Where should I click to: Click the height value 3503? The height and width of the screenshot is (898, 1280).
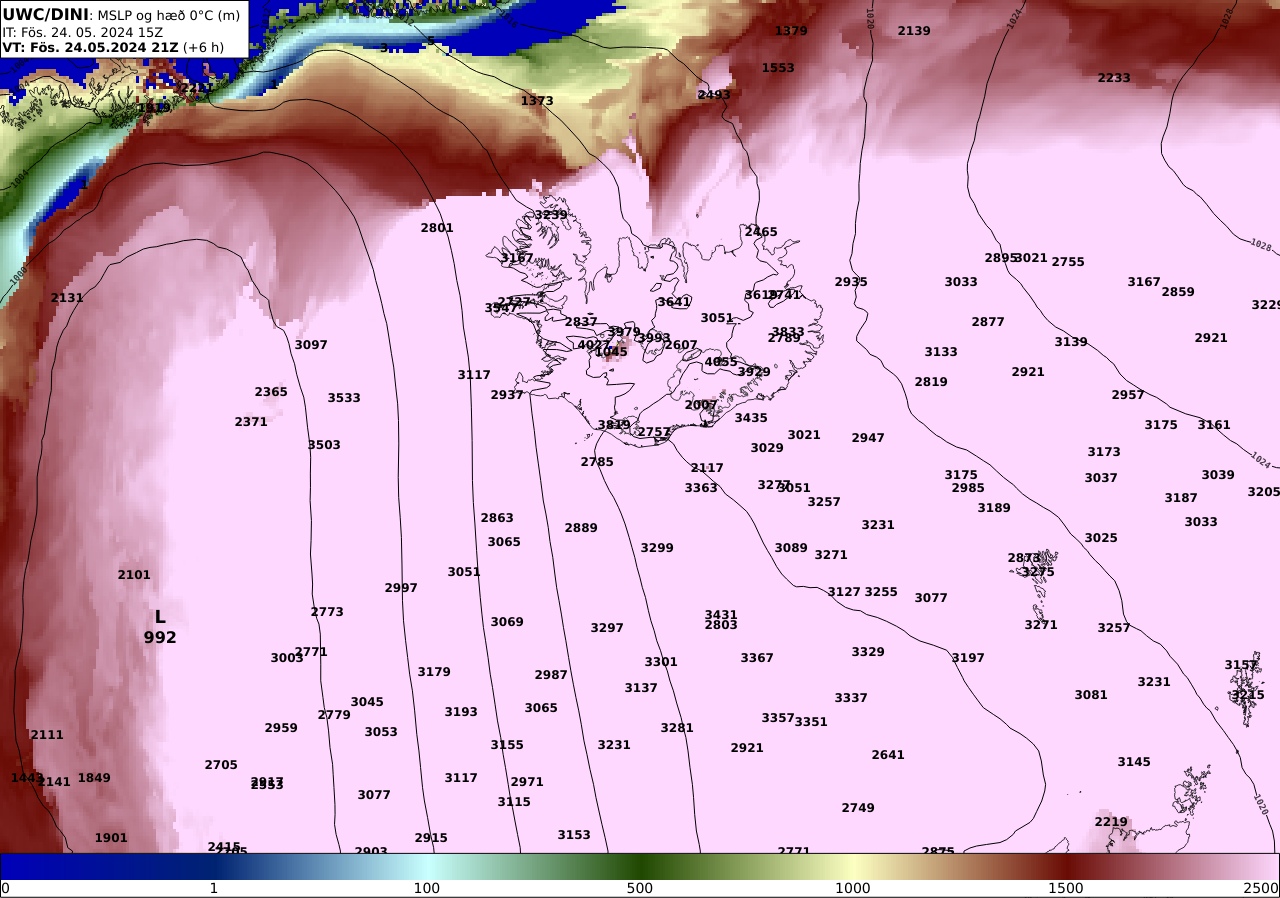pyautogui.click(x=324, y=445)
